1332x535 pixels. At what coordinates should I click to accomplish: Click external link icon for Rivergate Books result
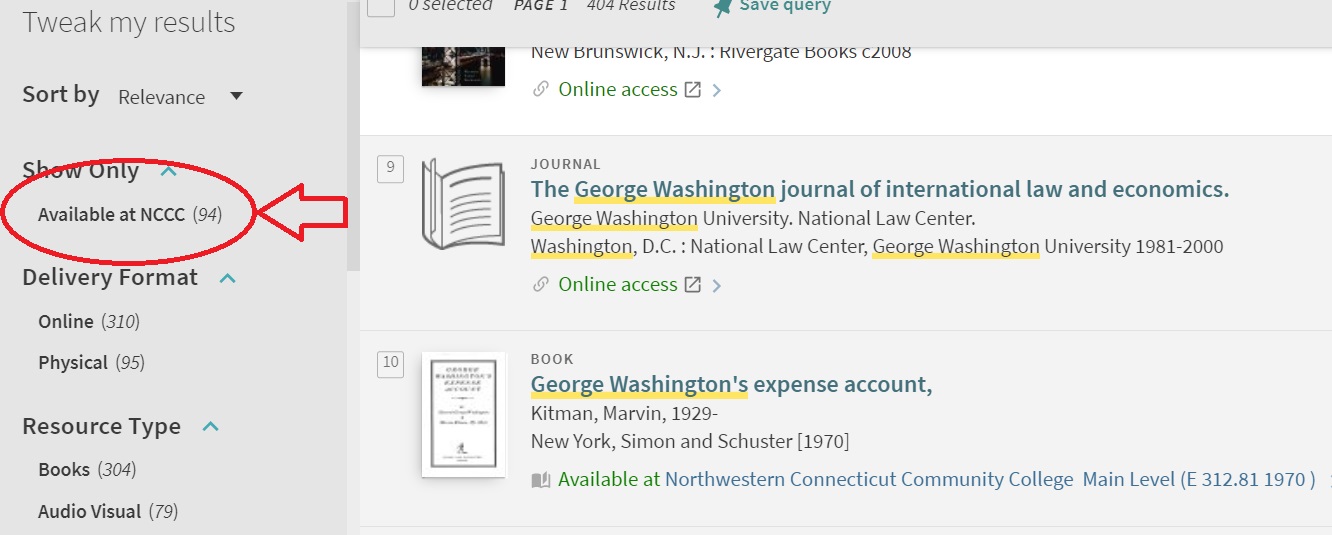(x=692, y=90)
